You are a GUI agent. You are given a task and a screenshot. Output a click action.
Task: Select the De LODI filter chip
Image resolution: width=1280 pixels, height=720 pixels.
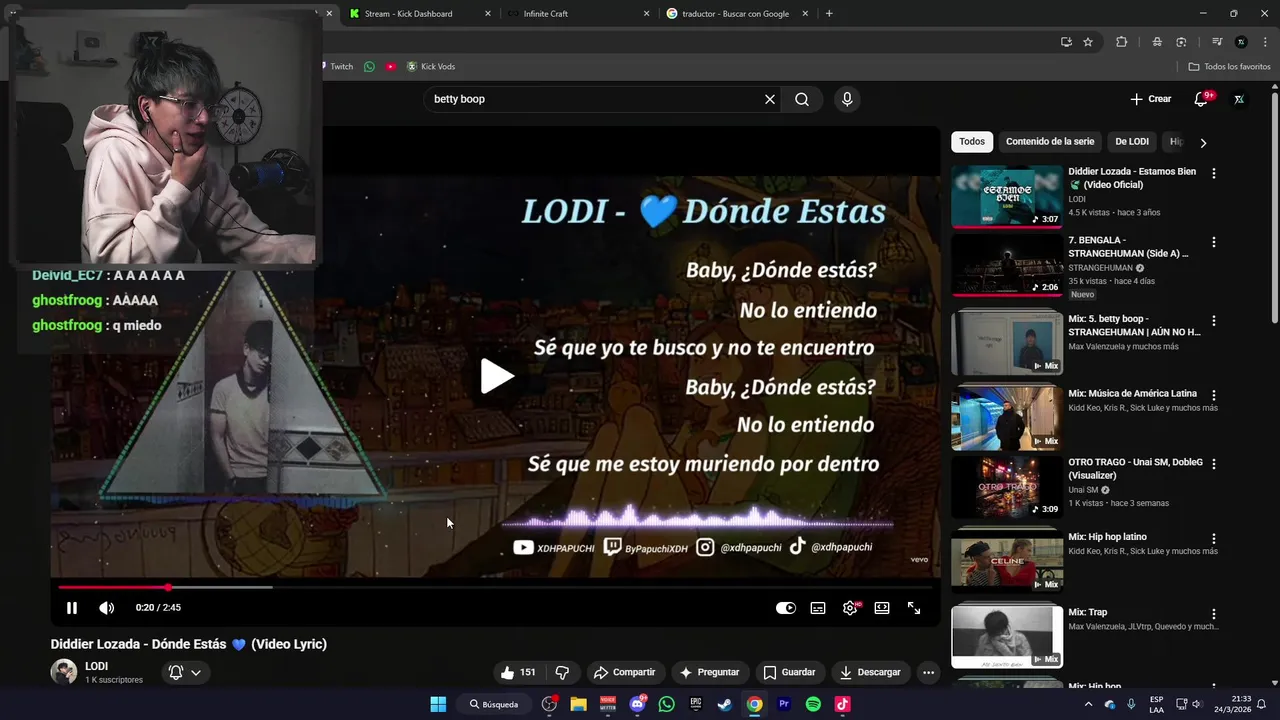click(x=1132, y=142)
